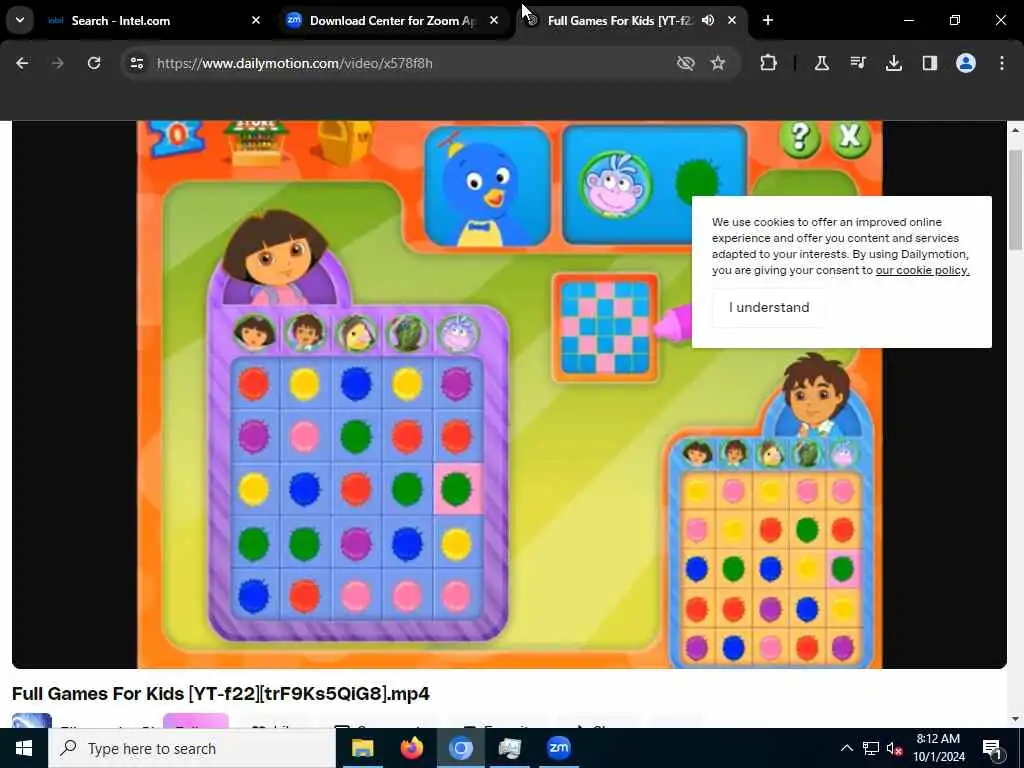The width and height of the screenshot is (1024, 768).
Task: Click the blue star score badge
Action: [175, 136]
